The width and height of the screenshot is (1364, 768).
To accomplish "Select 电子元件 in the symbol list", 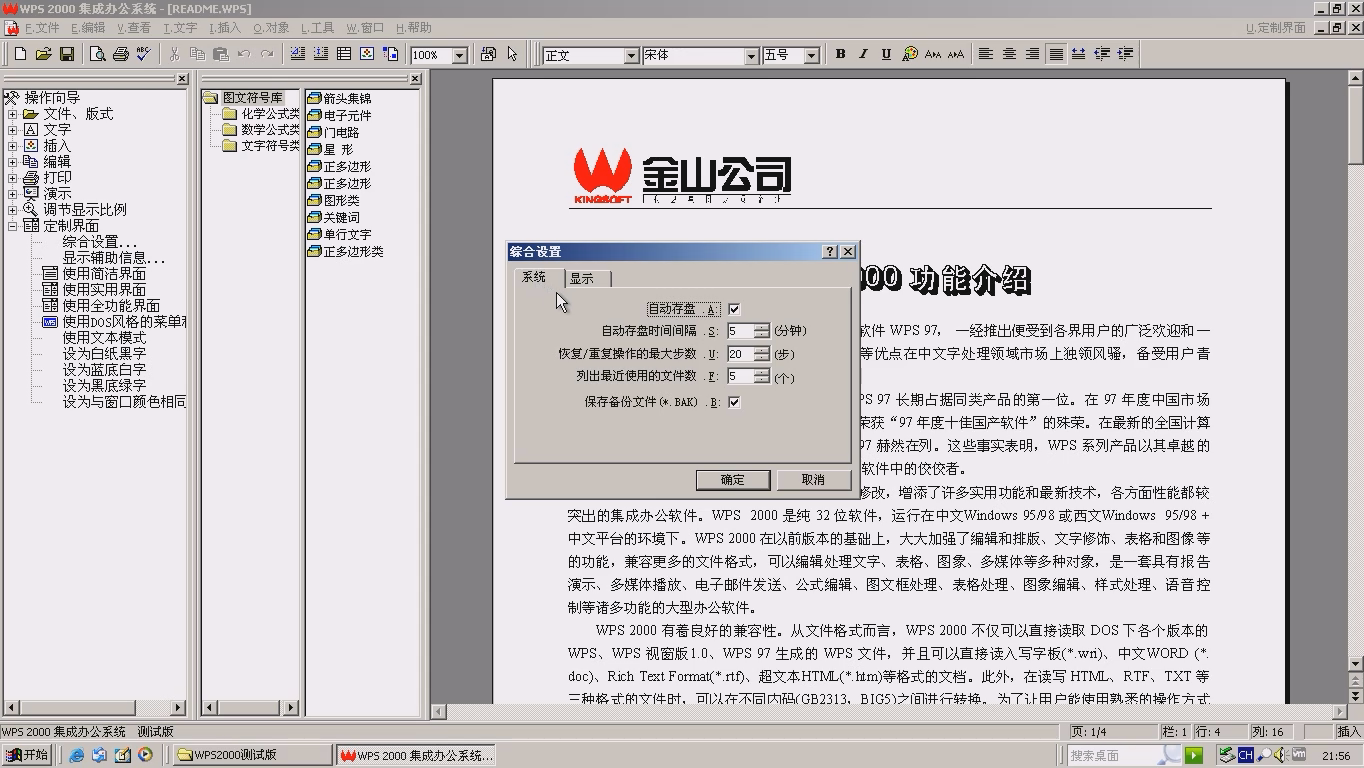I will [347, 115].
